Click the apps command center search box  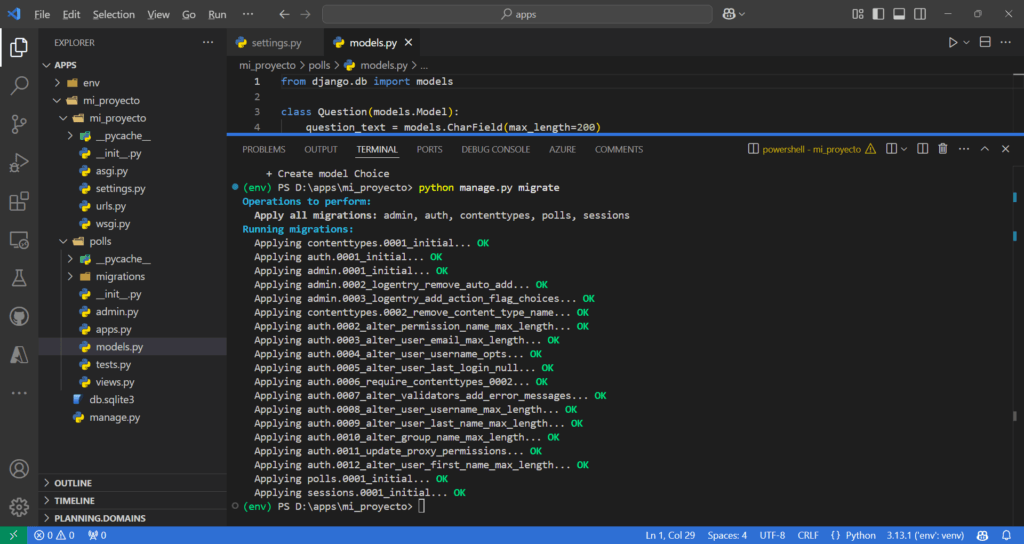517,14
